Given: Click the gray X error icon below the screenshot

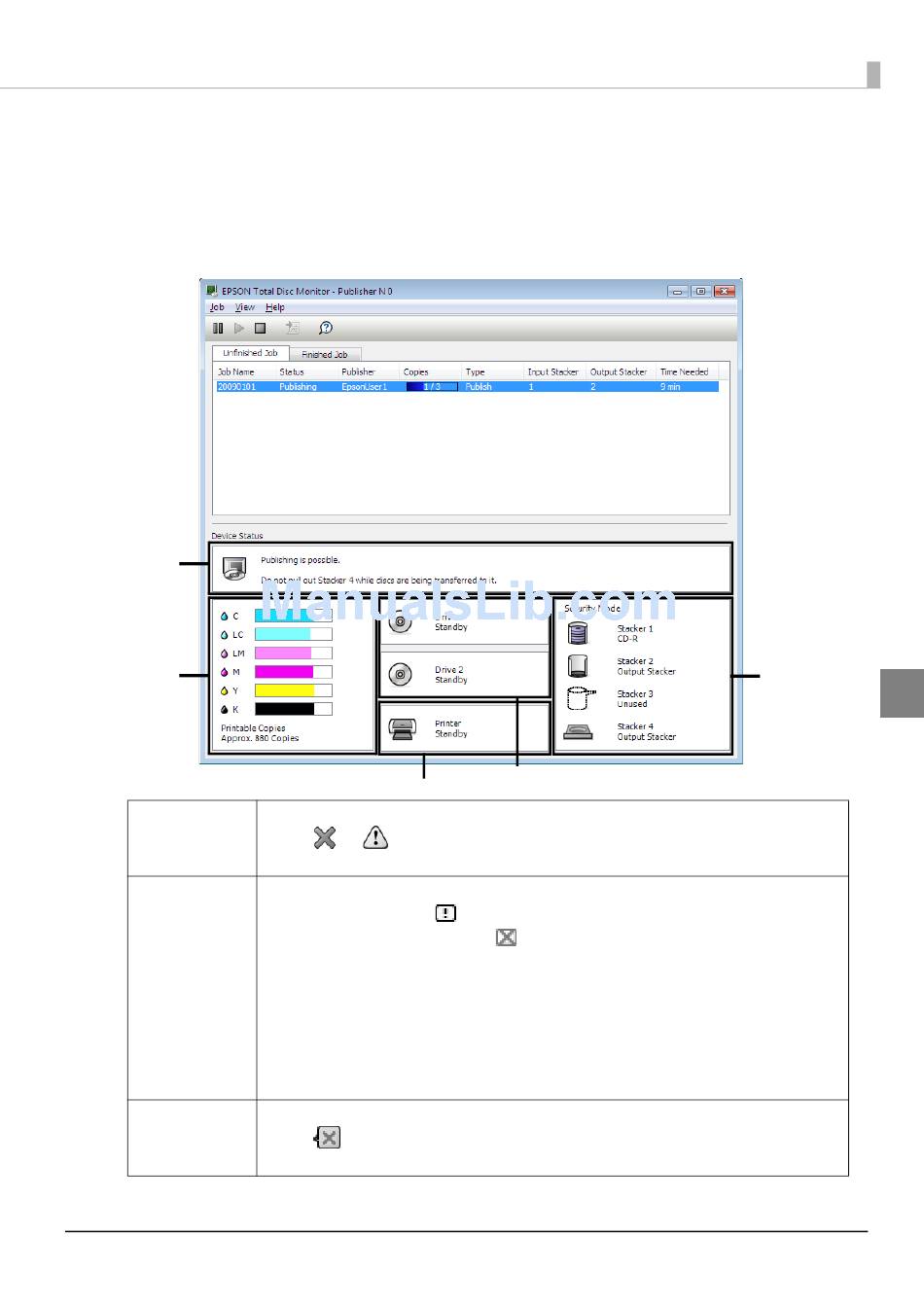Looking at the screenshot, I should (x=325, y=837).
